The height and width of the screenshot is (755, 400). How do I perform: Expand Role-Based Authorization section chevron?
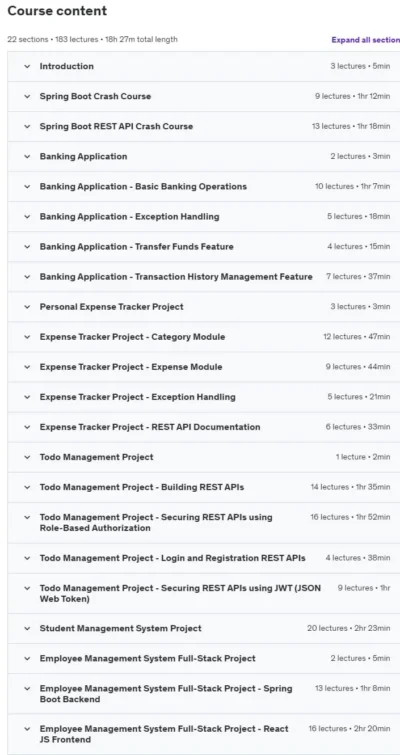point(27,517)
